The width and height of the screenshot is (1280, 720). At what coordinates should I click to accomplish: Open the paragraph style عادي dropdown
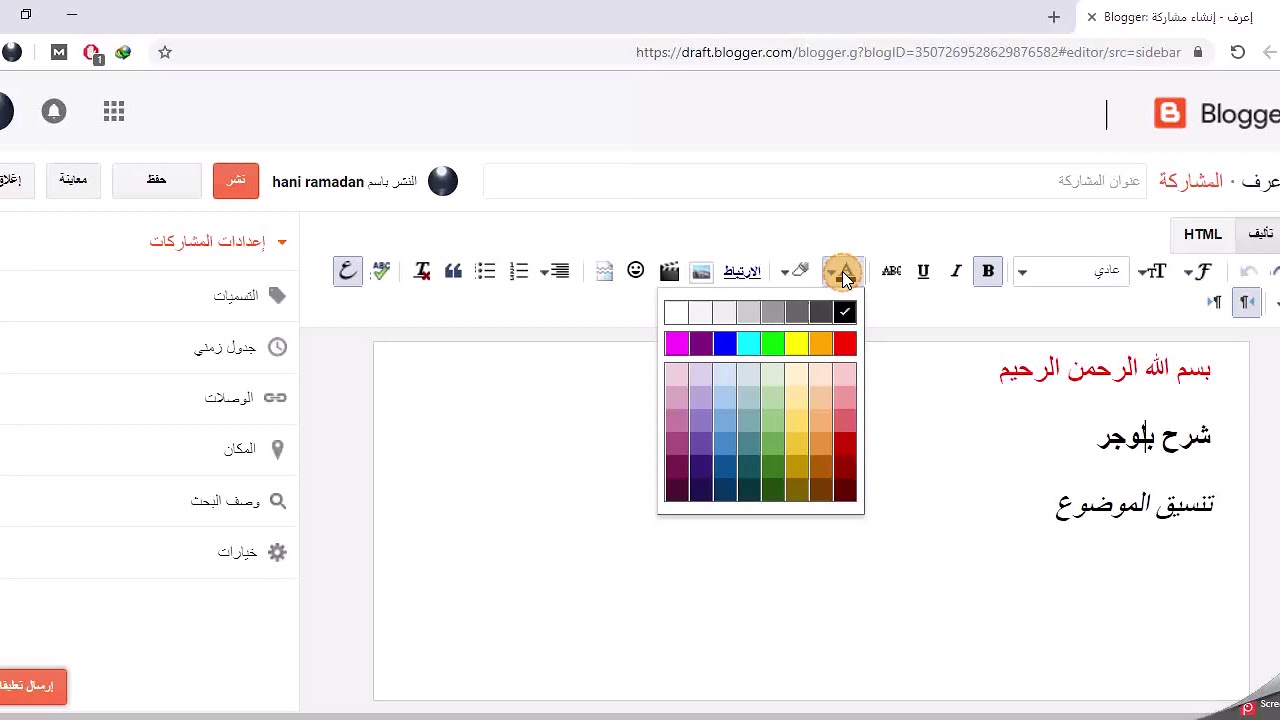pos(1070,271)
